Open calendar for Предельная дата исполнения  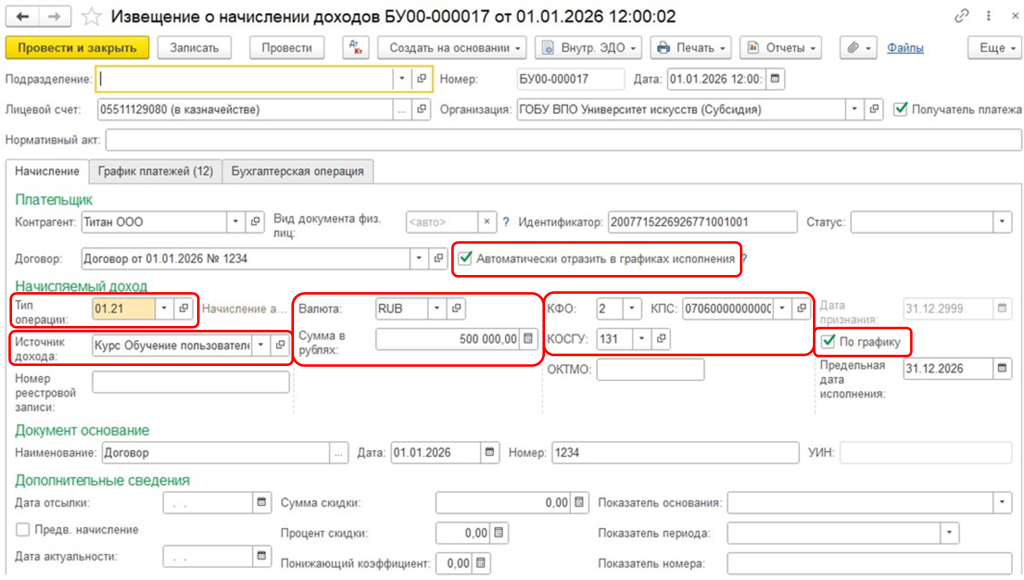1002,368
